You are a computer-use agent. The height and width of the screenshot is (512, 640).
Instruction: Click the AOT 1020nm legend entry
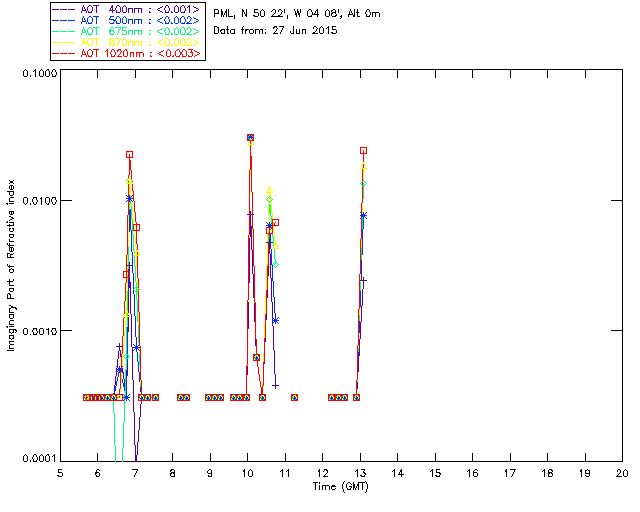(x=127, y=53)
